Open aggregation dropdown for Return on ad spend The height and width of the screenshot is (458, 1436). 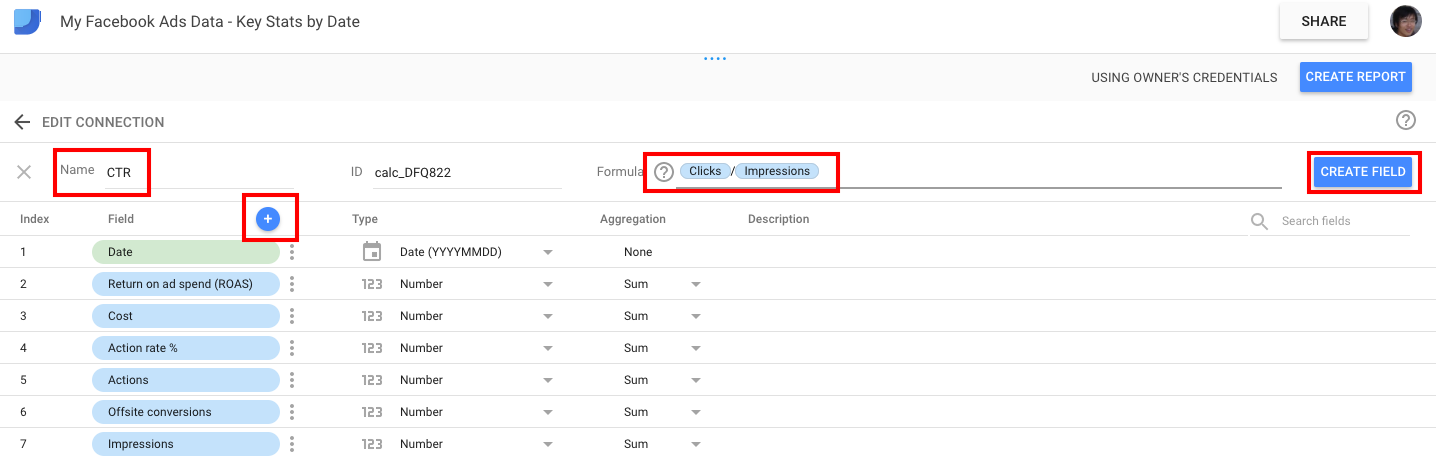696,284
